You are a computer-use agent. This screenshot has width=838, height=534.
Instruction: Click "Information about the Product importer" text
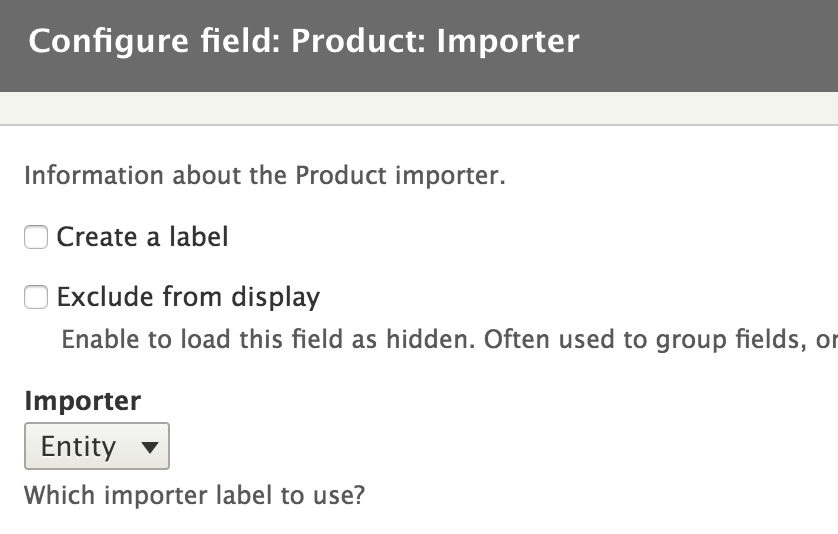pyautogui.click(x=264, y=176)
